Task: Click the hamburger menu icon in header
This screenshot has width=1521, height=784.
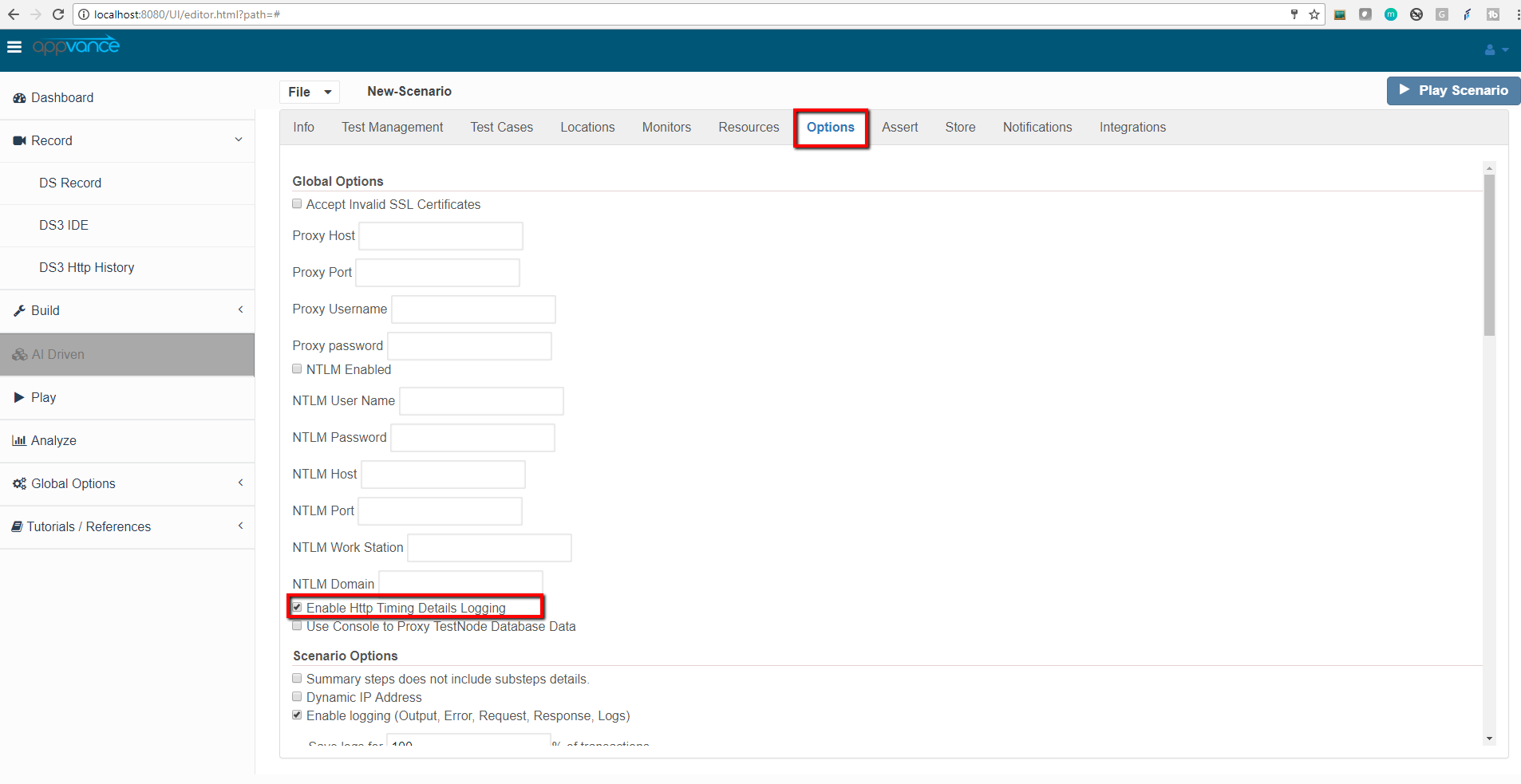Action: pos(14,47)
